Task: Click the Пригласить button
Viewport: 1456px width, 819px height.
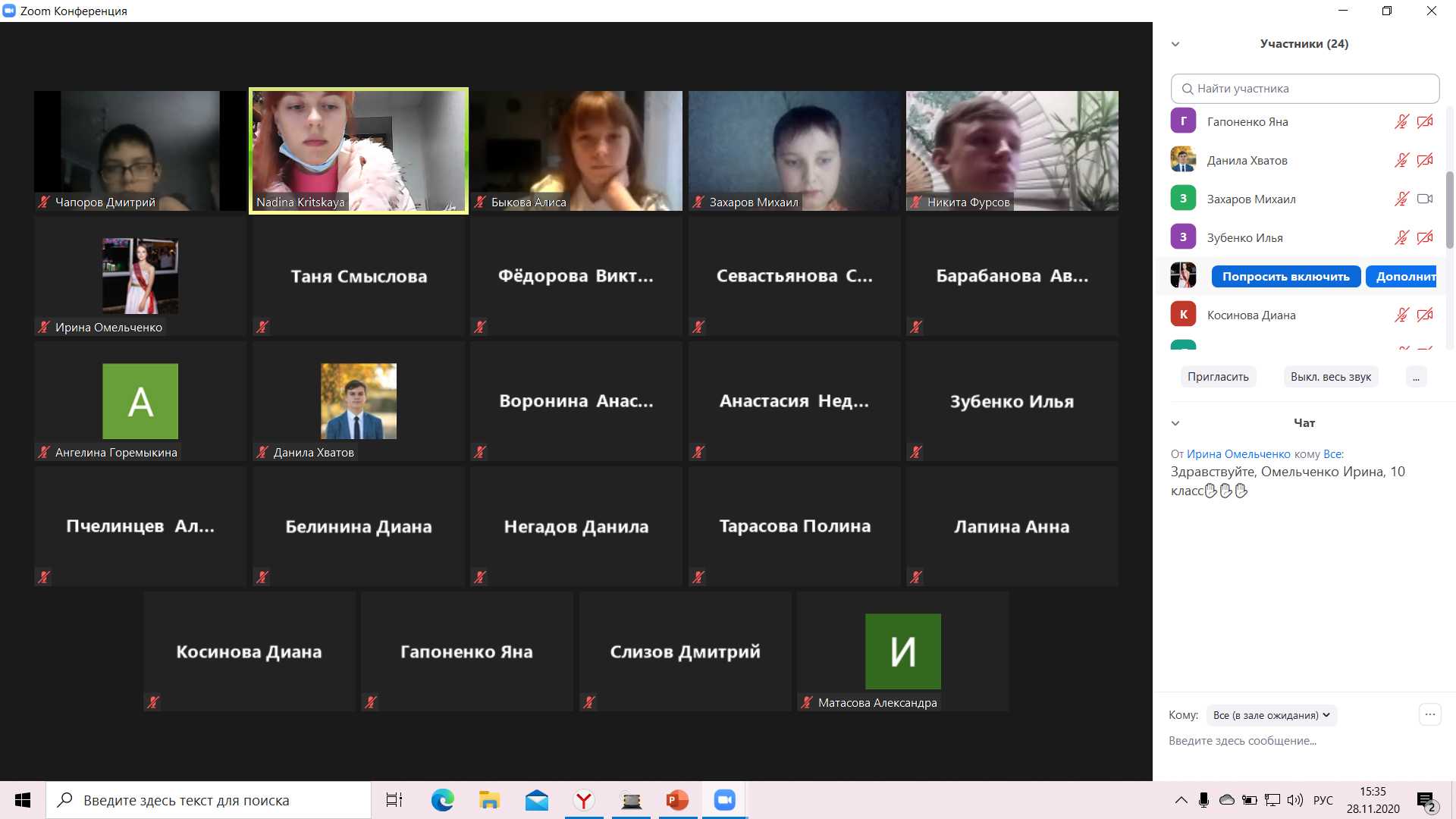Action: [x=1218, y=377]
